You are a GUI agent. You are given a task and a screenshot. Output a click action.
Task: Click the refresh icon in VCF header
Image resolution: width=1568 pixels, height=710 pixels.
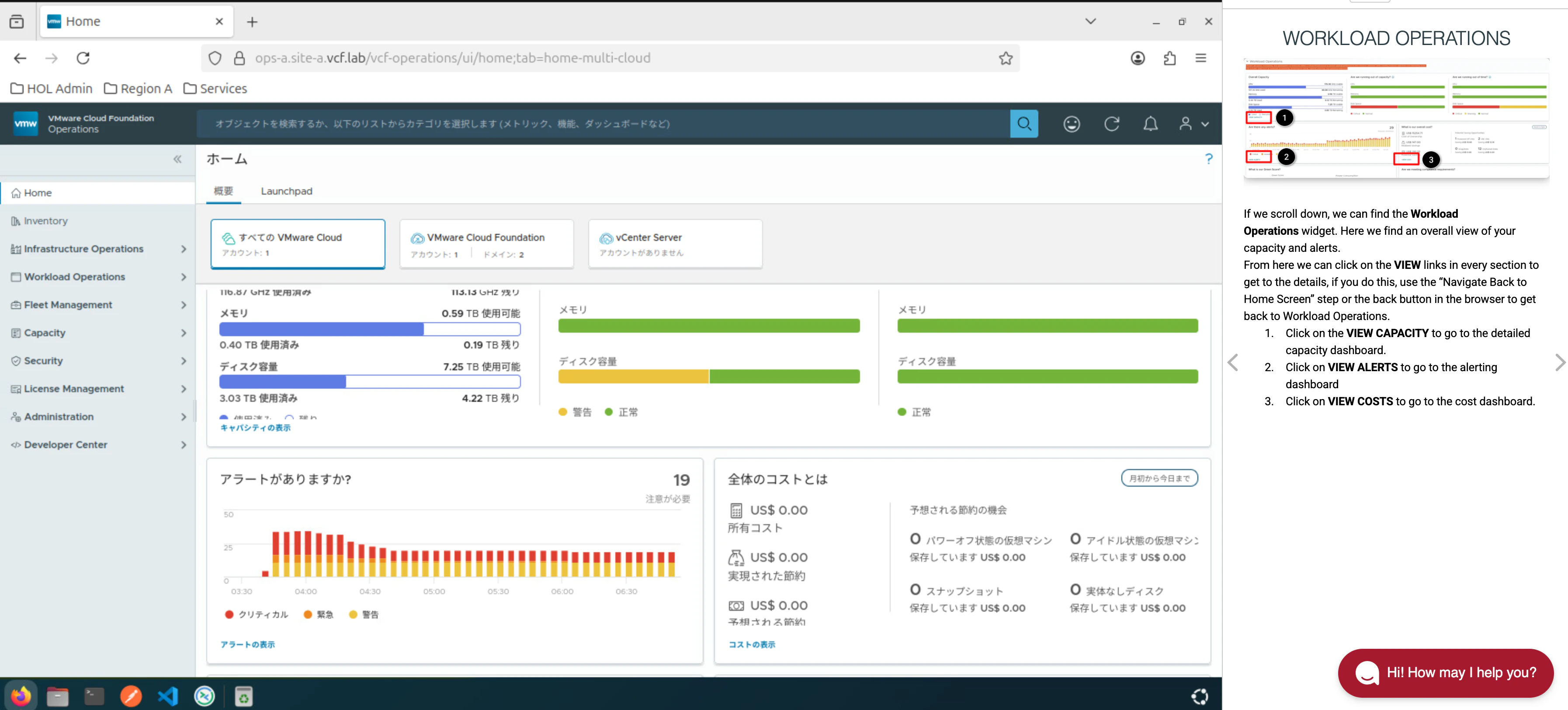[1111, 124]
